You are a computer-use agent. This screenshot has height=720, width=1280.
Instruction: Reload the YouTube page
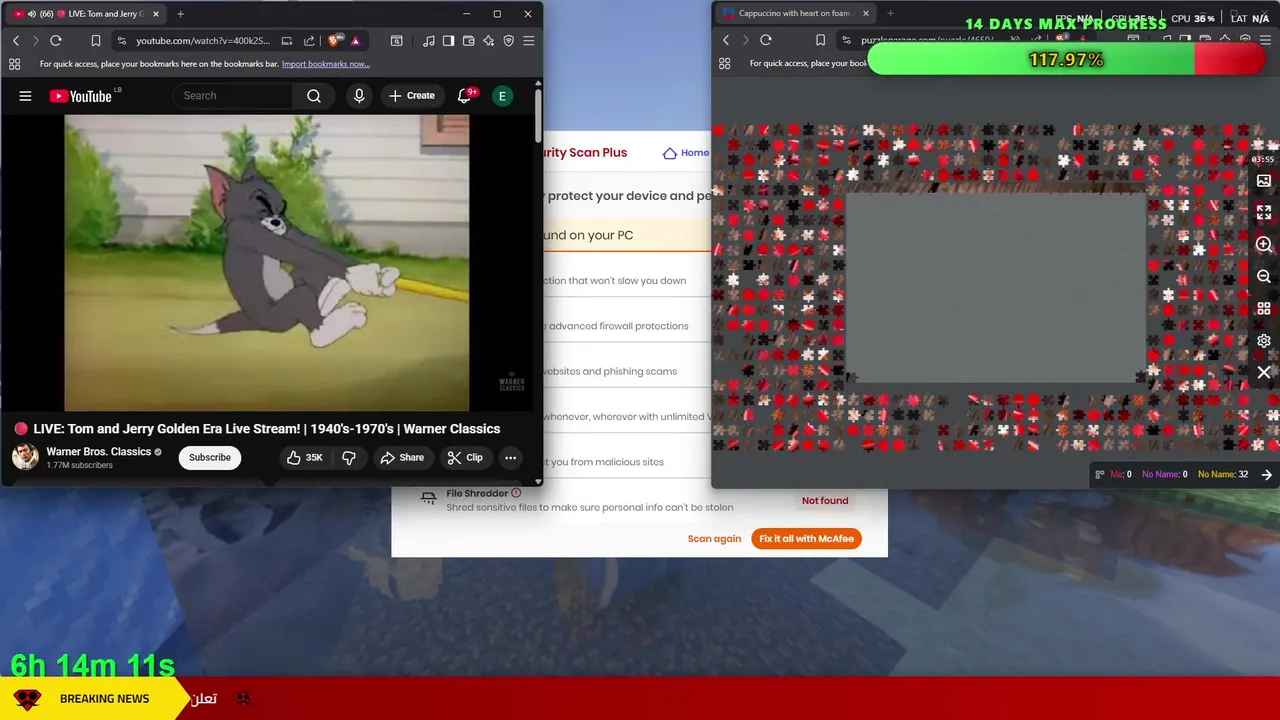[x=56, y=41]
